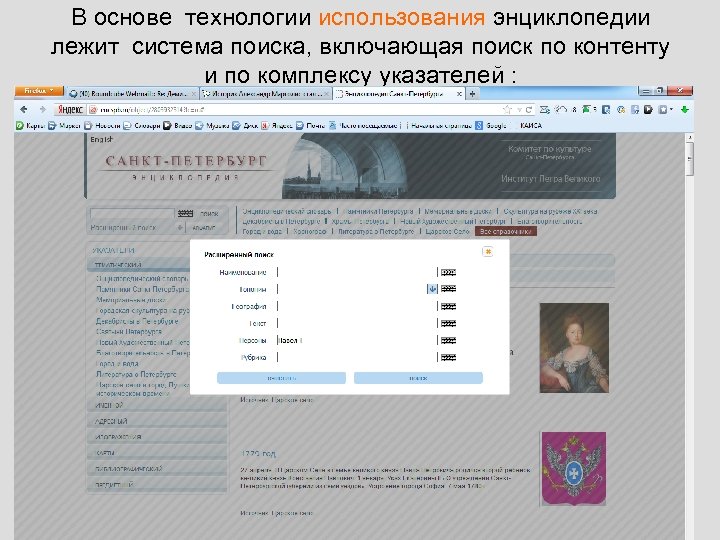Open the orange Firefox menu button
Image resolution: width=720 pixels, height=540 pixels.
39,91
